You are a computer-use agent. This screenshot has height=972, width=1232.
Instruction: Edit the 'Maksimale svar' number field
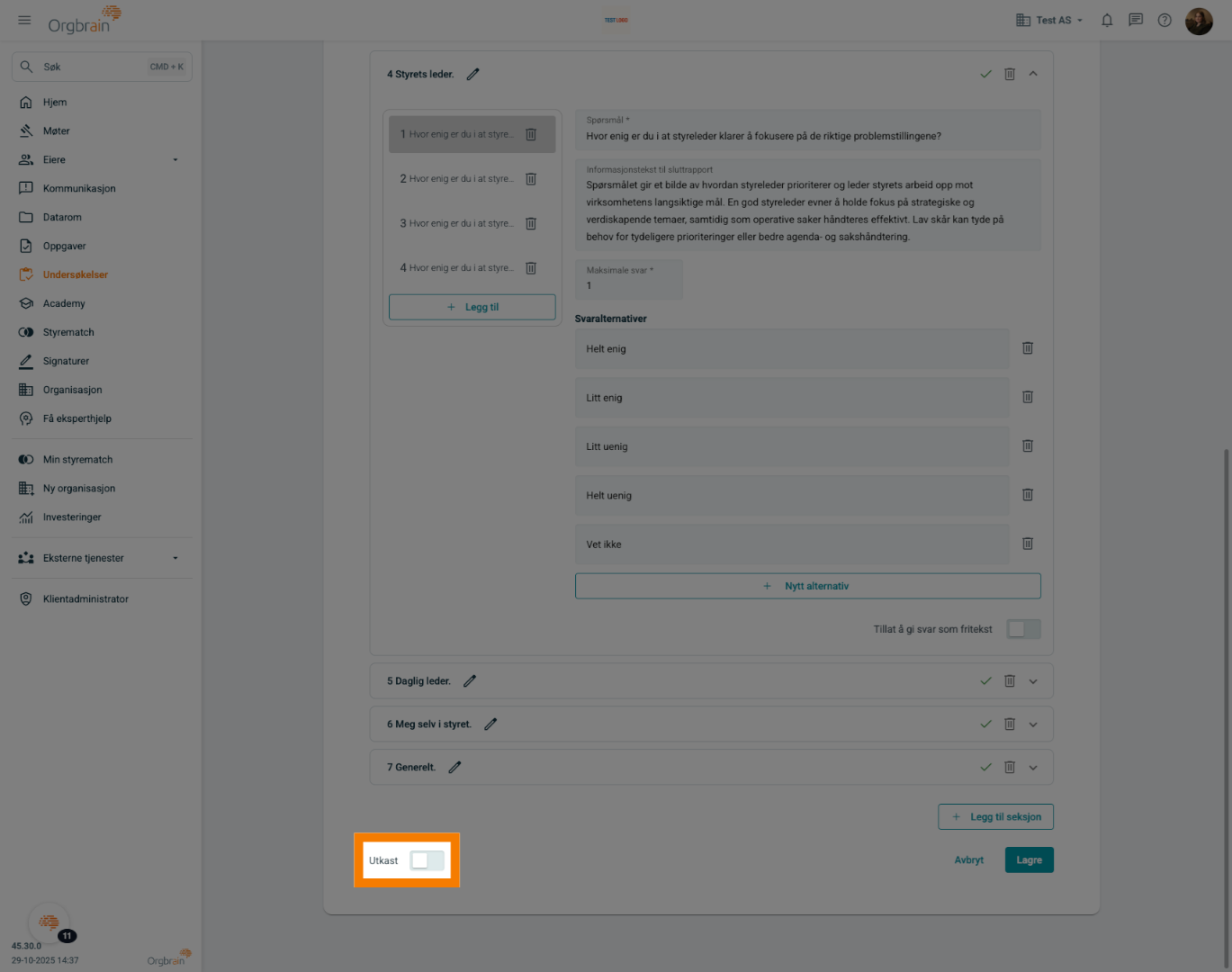coord(628,280)
